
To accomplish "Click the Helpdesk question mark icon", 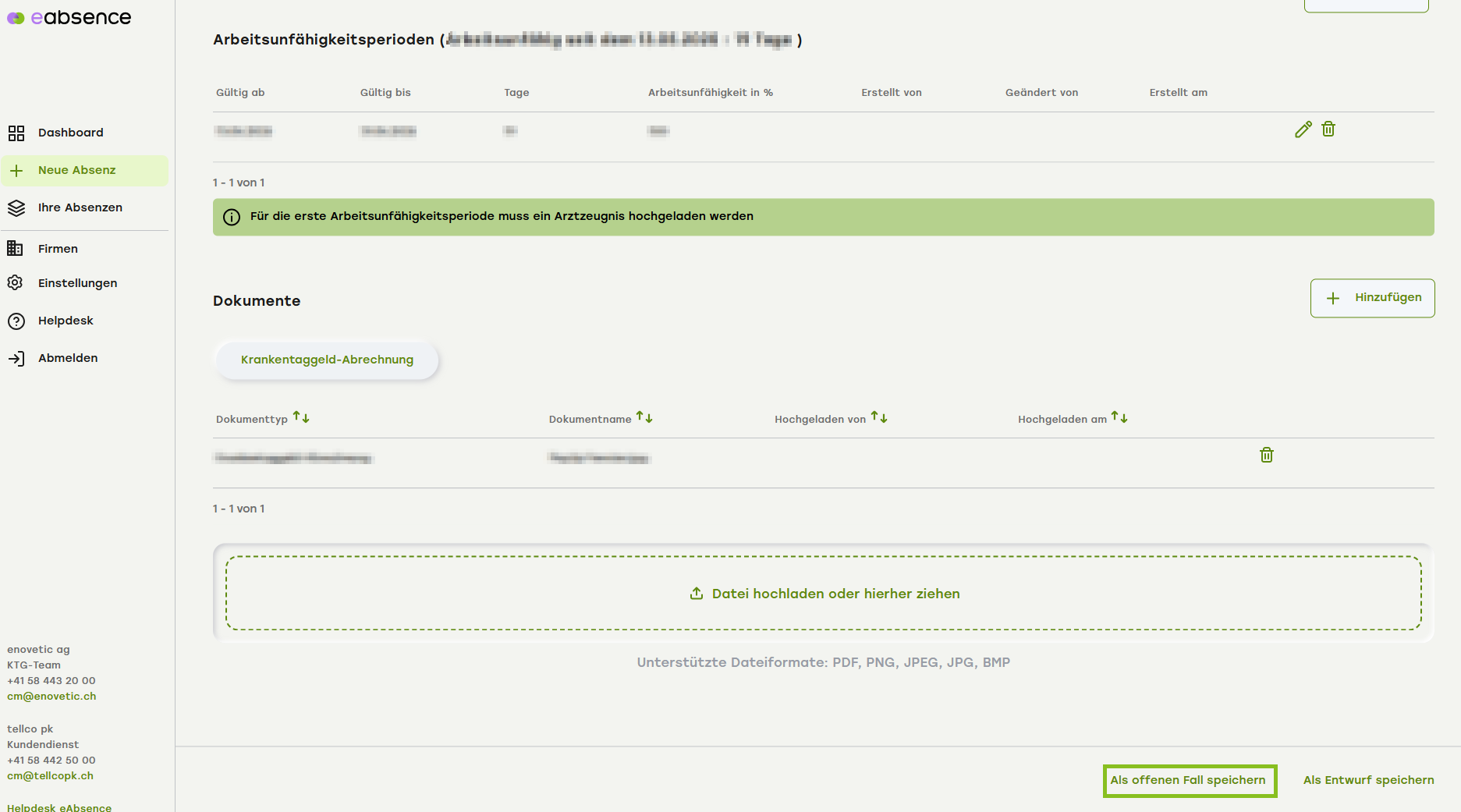I will [16, 321].
